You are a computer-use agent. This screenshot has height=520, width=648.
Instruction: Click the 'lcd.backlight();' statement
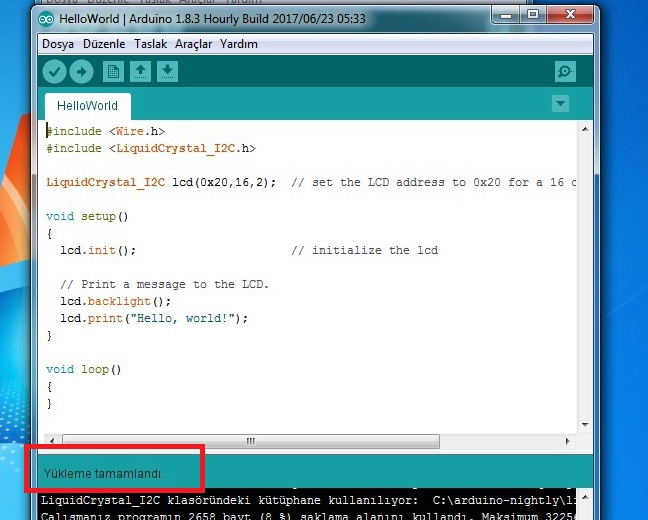coord(116,301)
